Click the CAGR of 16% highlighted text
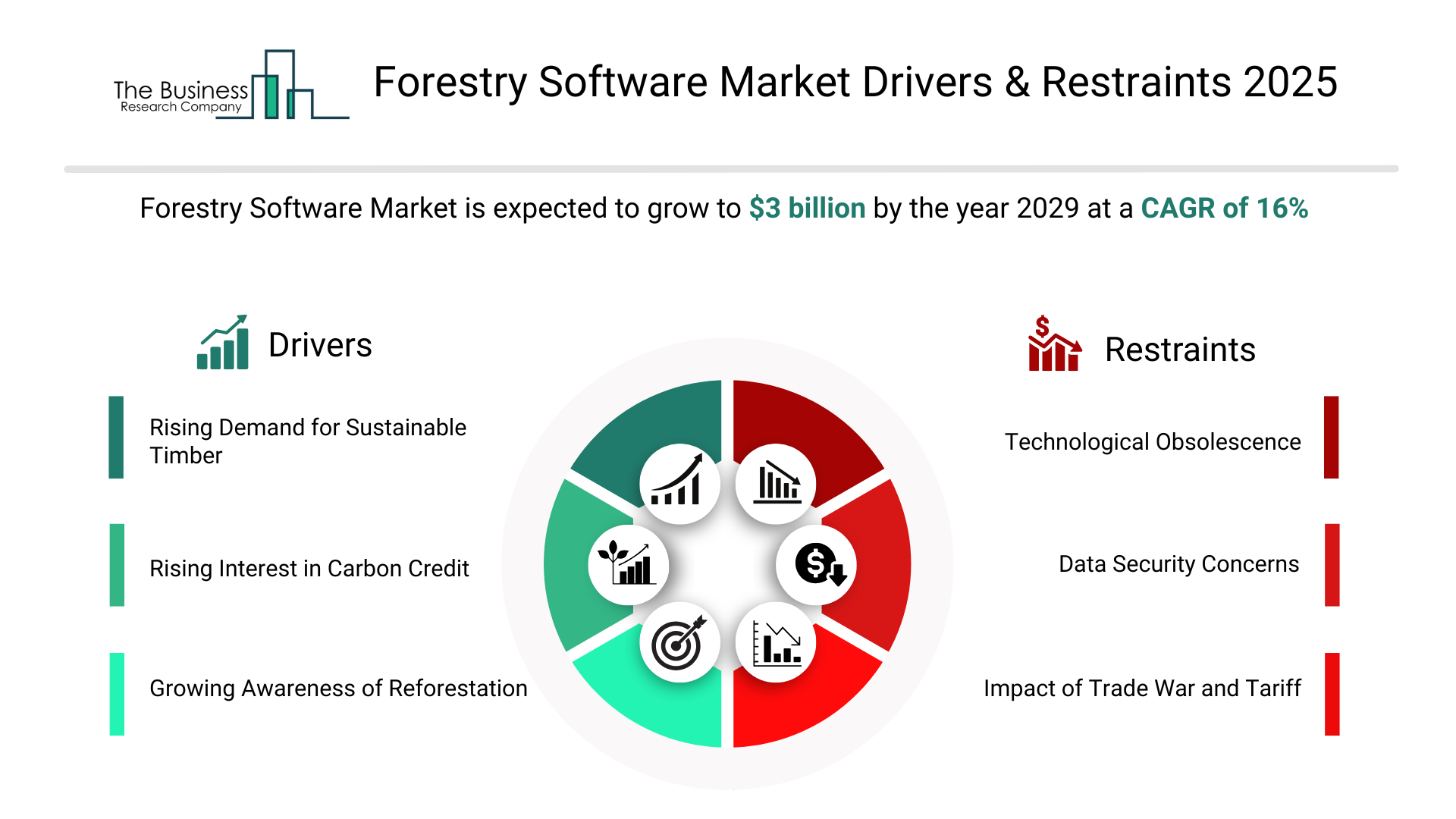 pyautogui.click(x=1224, y=208)
